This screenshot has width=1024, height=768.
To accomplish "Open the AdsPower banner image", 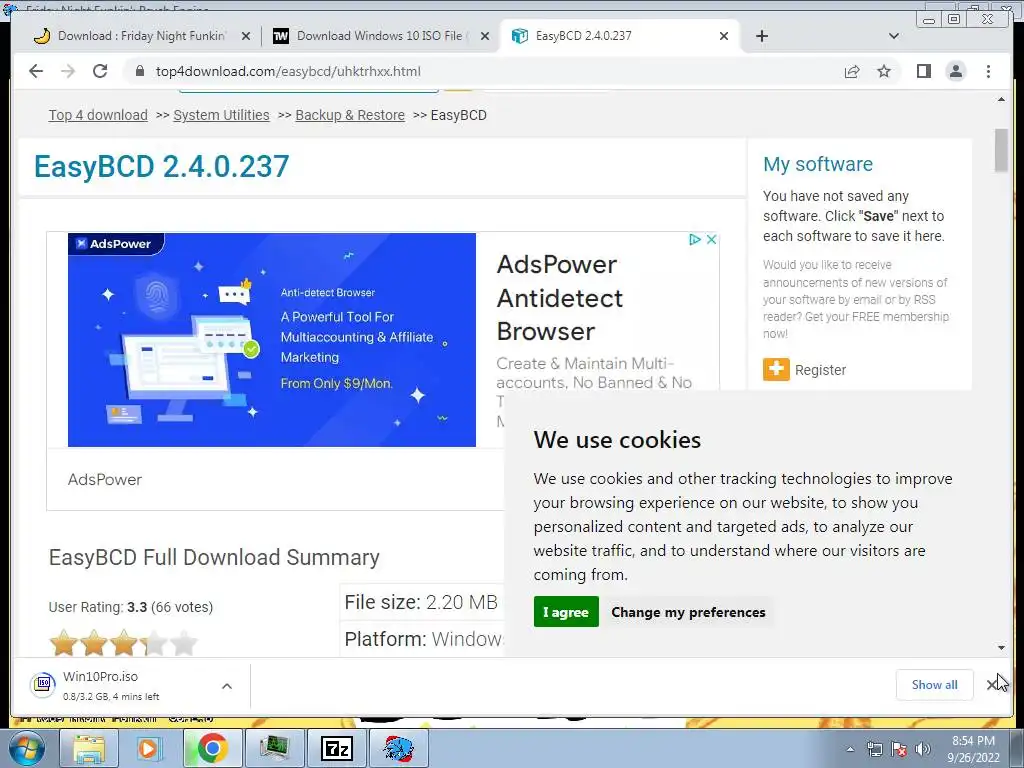I will point(272,340).
